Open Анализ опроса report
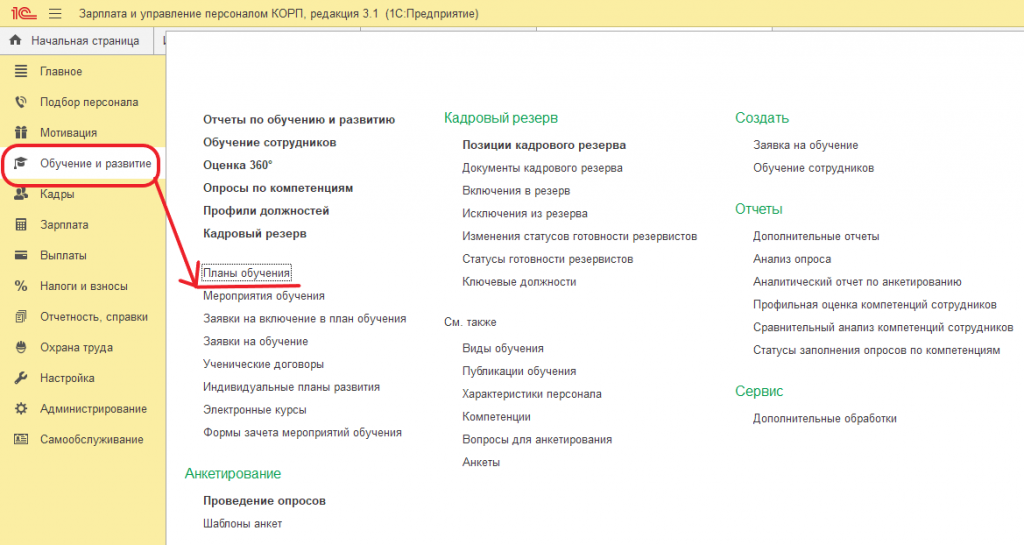The height and width of the screenshot is (545, 1024). click(792, 259)
